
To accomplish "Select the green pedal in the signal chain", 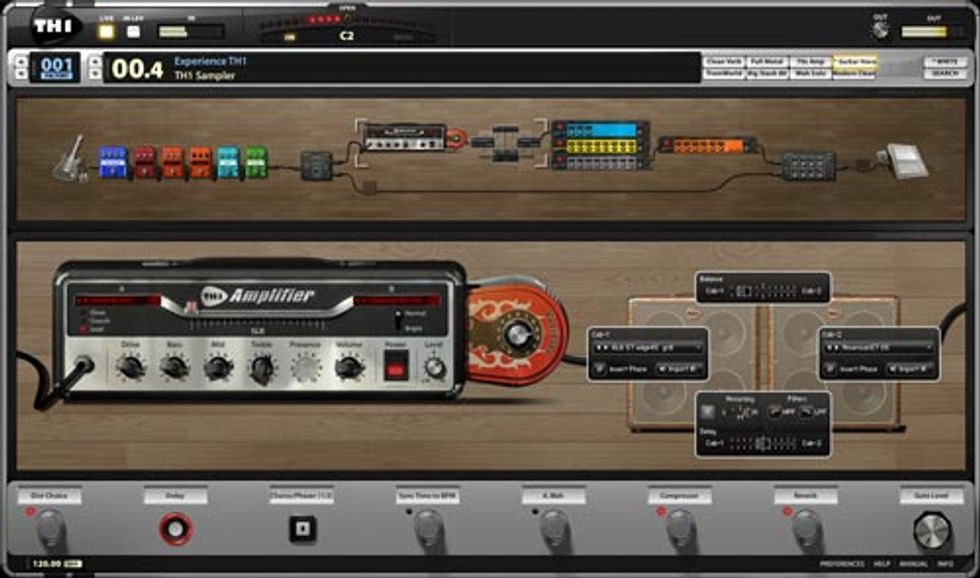I will (256, 162).
